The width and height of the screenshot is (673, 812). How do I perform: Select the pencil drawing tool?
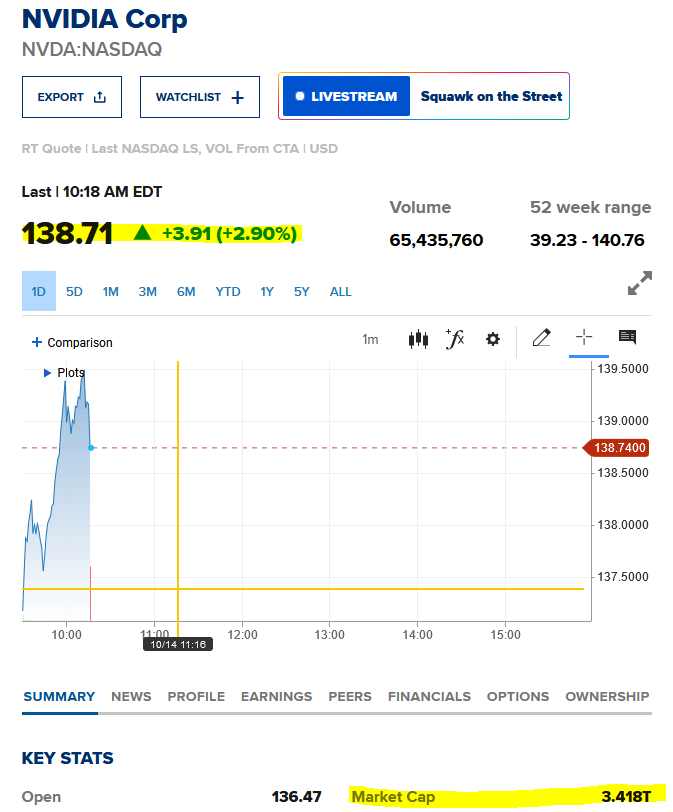click(x=541, y=338)
